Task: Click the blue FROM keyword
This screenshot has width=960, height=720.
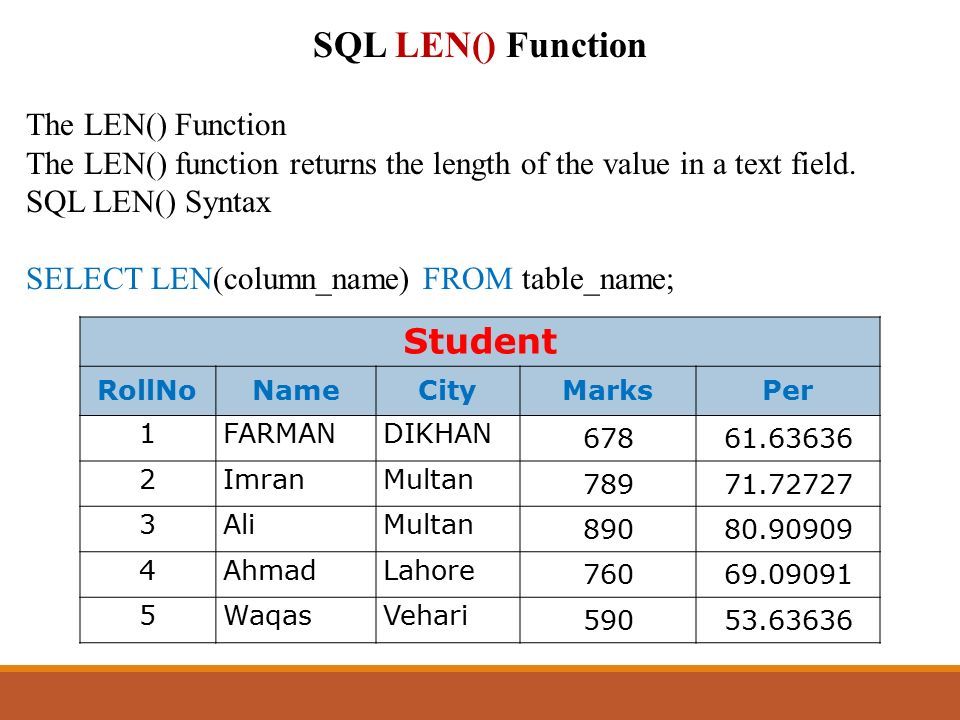Action: pos(467,279)
